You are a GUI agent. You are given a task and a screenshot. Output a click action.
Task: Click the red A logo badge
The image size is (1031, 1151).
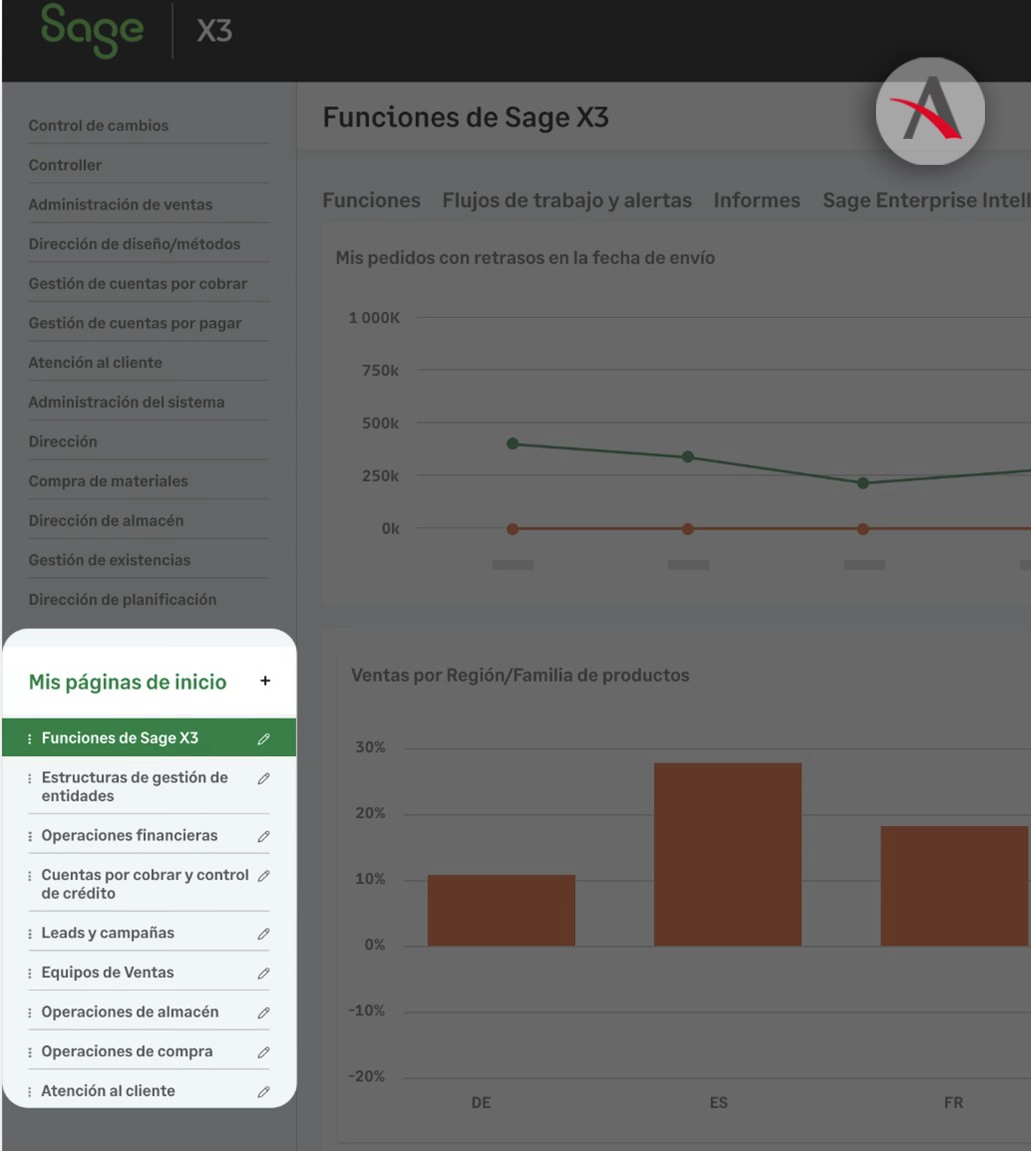pyautogui.click(x=930, y=112)
